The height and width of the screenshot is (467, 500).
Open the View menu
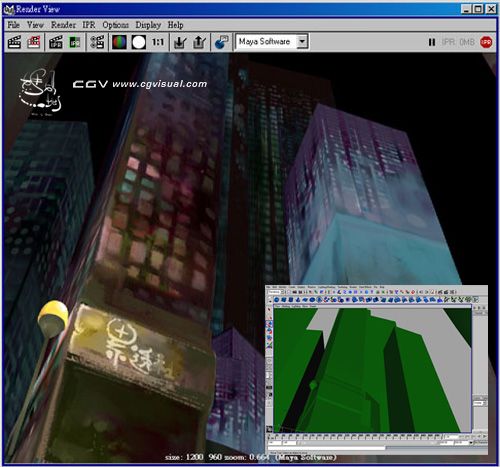pos(35,25)
